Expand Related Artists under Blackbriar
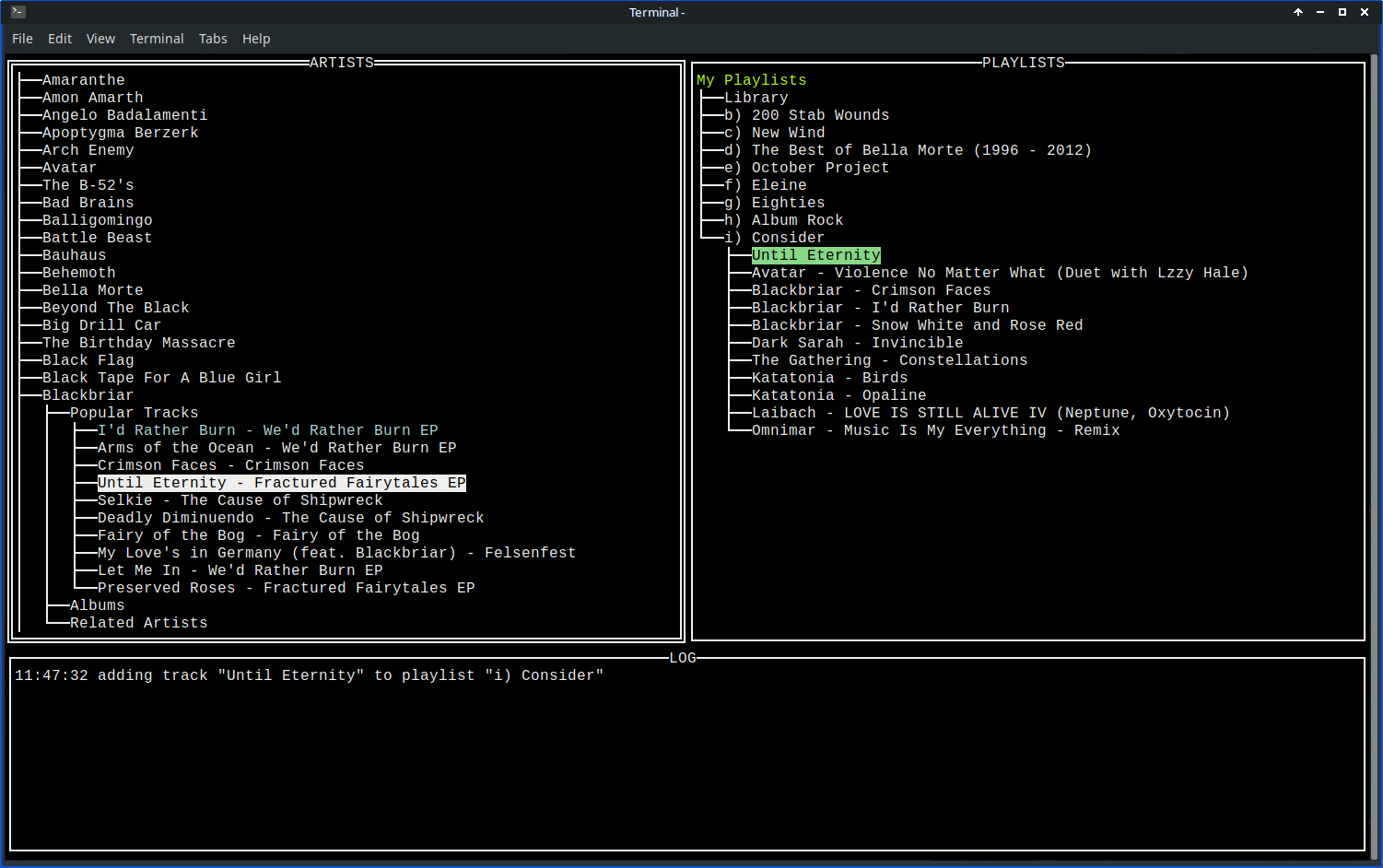 point(138,623)
